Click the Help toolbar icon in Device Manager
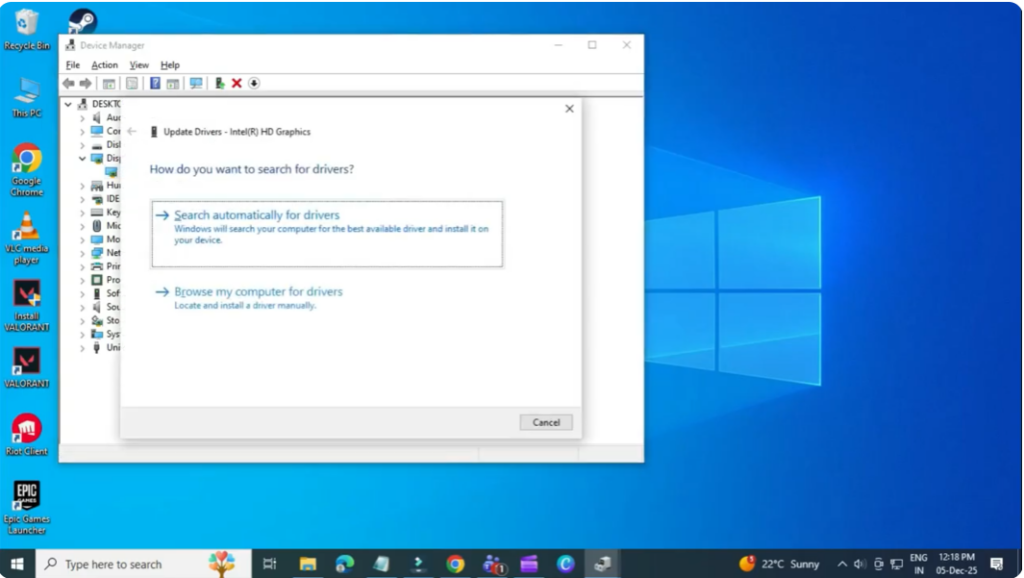1024x578 pixels. click(153, 83)
